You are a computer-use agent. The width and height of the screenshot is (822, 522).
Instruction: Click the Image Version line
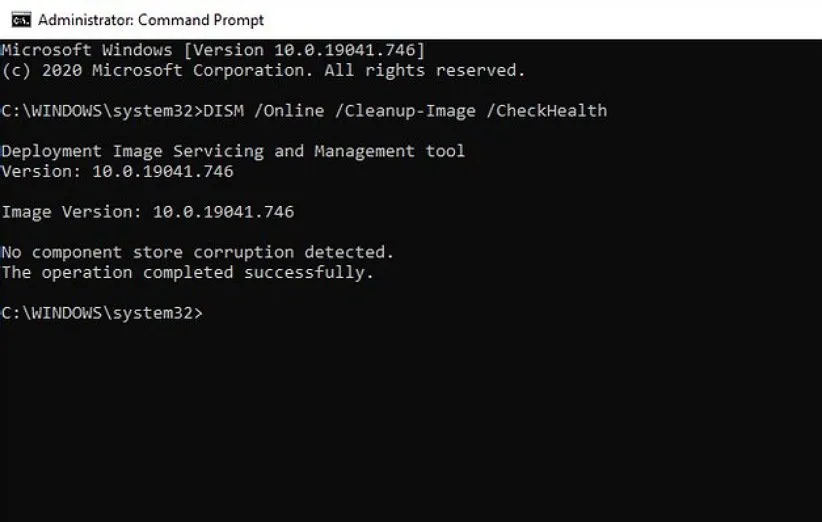click(x=148, y=212)
